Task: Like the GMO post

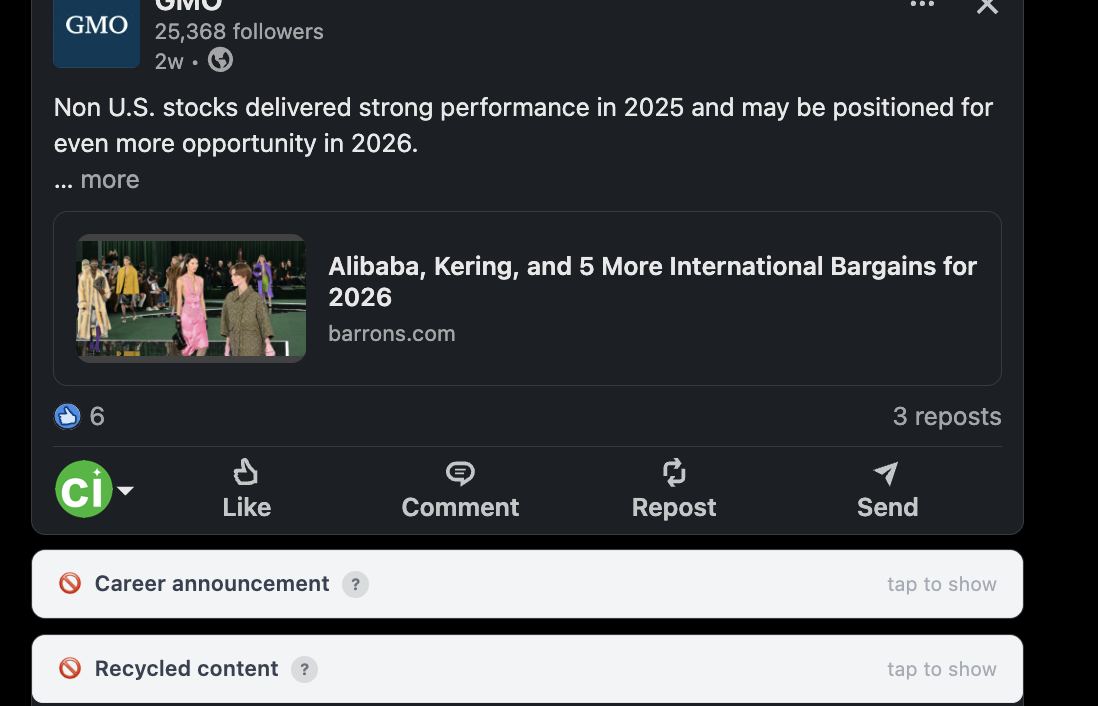Action: pyautogui.click(x=246, y=489)
